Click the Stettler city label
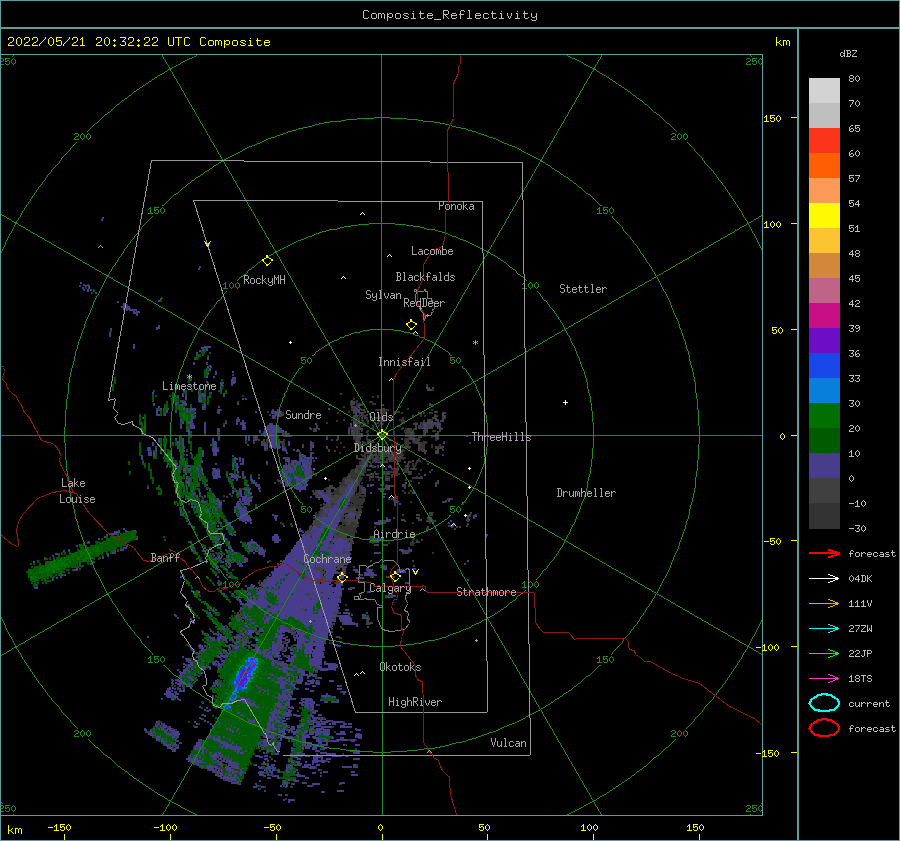900x841 pixels. coord(583,289)
